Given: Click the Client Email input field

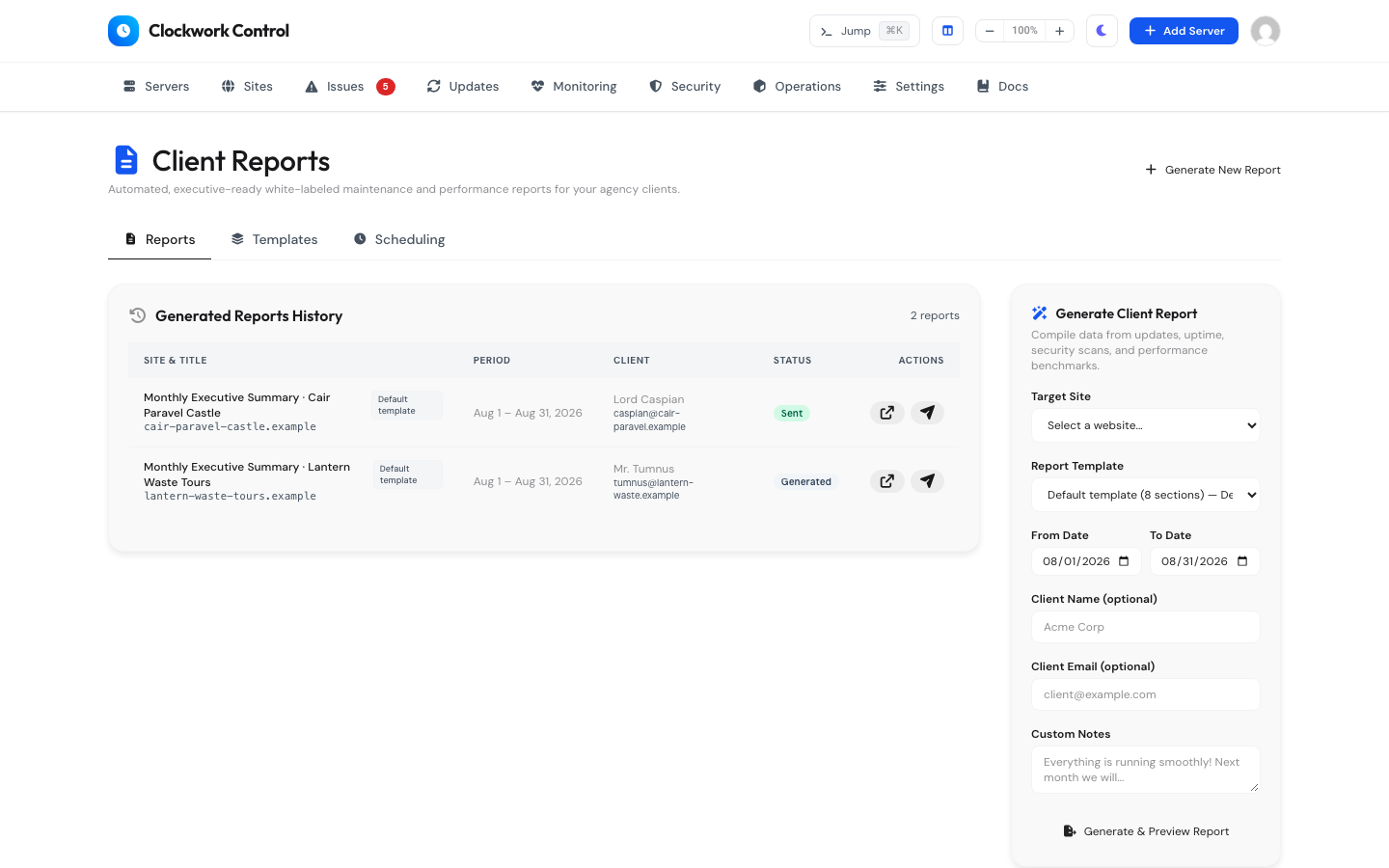Looking at the screenshot, I should 1146,694.
